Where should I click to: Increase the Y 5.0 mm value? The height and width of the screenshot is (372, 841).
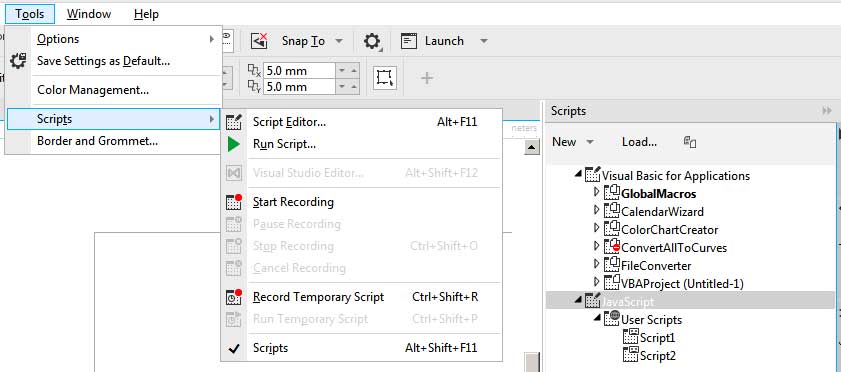[353, 87]
